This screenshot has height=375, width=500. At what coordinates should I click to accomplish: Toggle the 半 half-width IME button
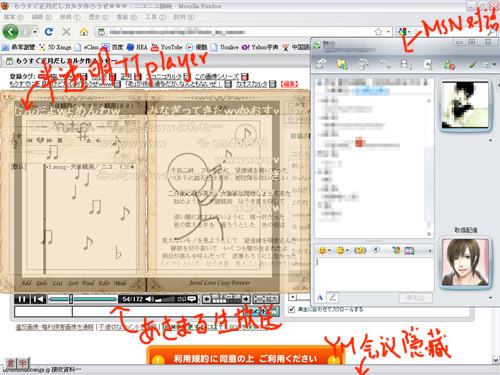tap(23, 363)
